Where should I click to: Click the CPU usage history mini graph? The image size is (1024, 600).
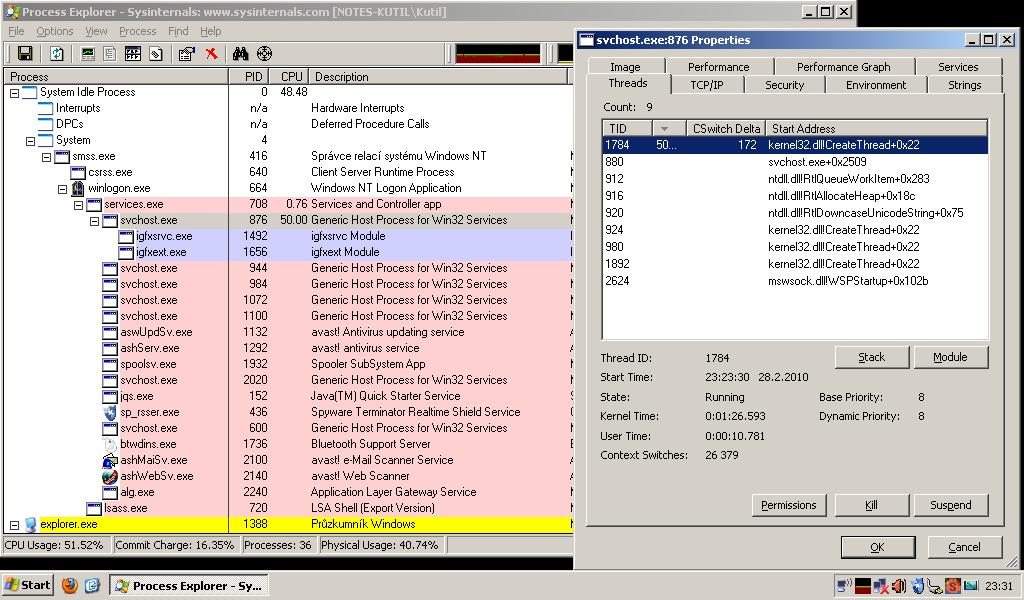pos(498,54)
